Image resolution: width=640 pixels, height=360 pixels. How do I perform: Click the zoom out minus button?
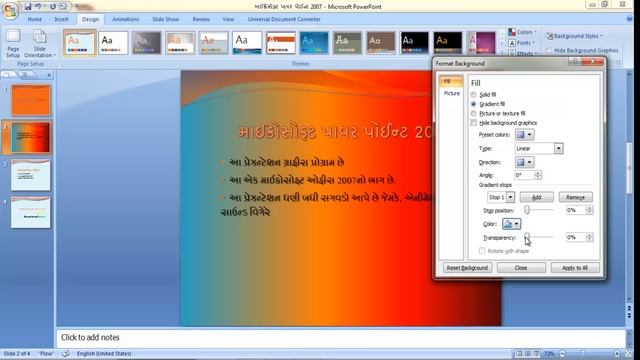pos(562,353)
